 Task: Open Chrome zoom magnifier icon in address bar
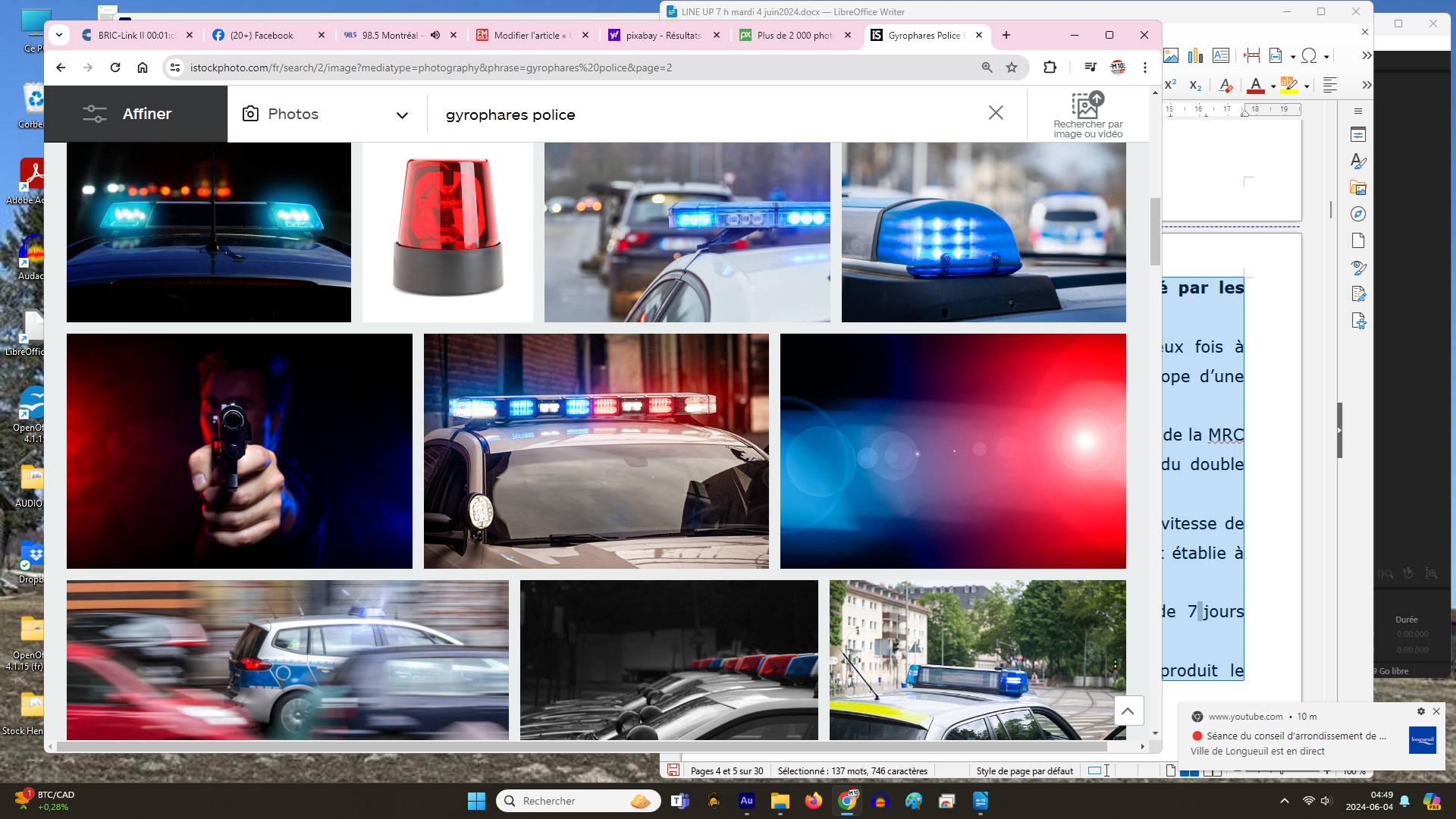point(987,67)
